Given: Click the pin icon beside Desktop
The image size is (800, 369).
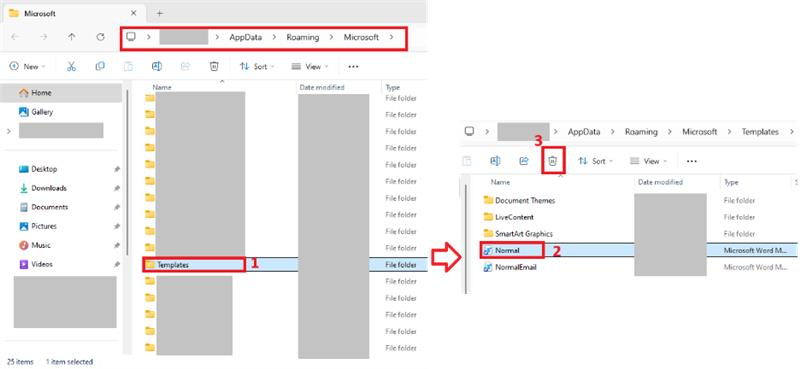Looking at the screenshot, I should 117,169.
